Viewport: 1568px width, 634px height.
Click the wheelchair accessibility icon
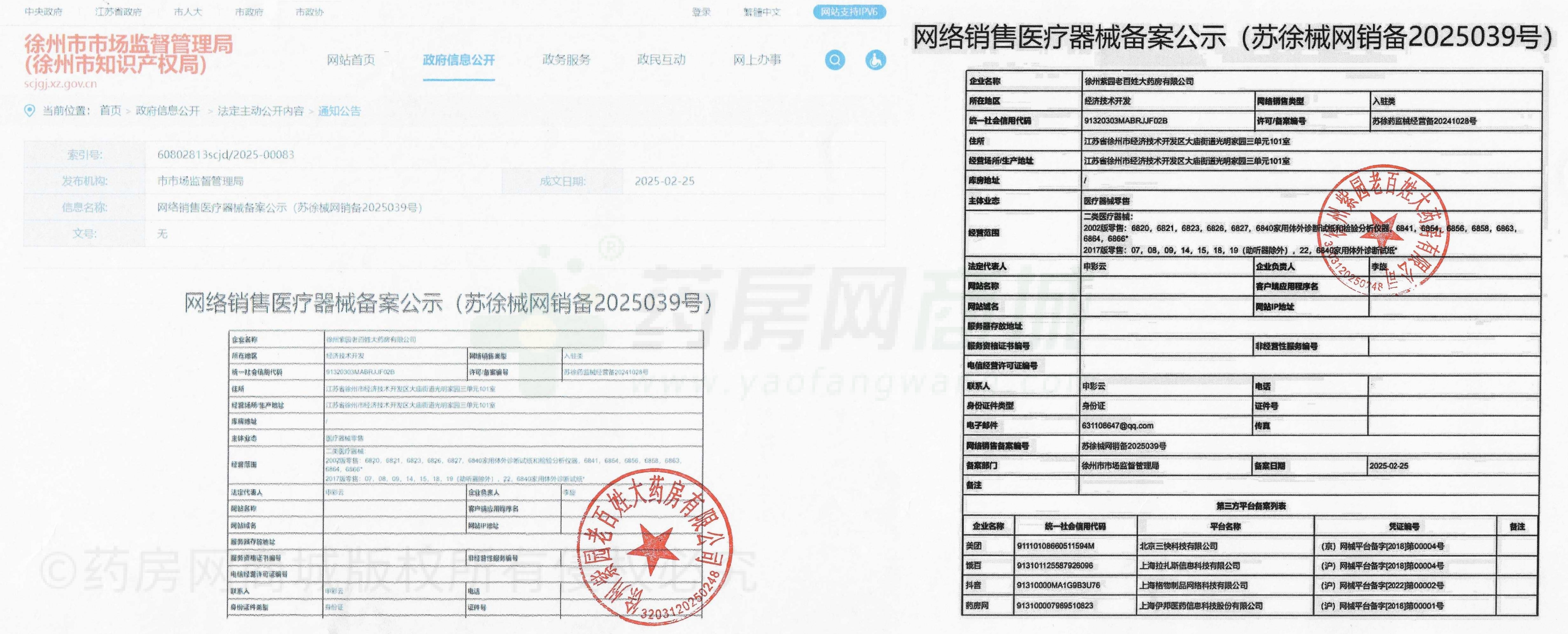click(x=875, y=60)
